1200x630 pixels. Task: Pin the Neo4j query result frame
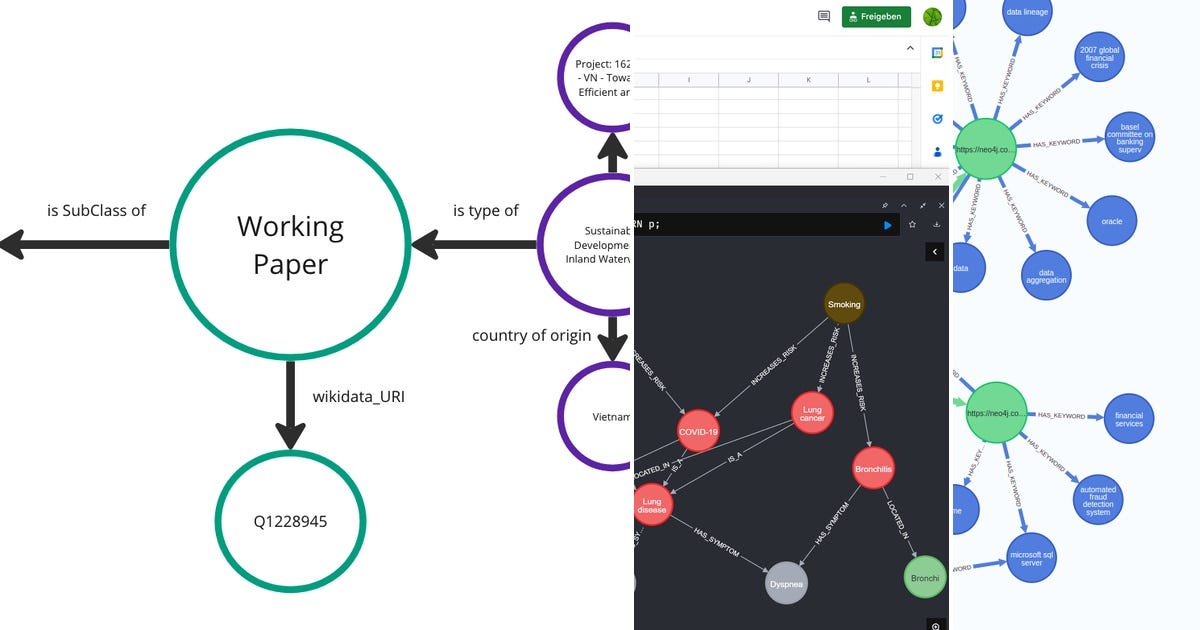pyautogui.click(x=885, y=205)
